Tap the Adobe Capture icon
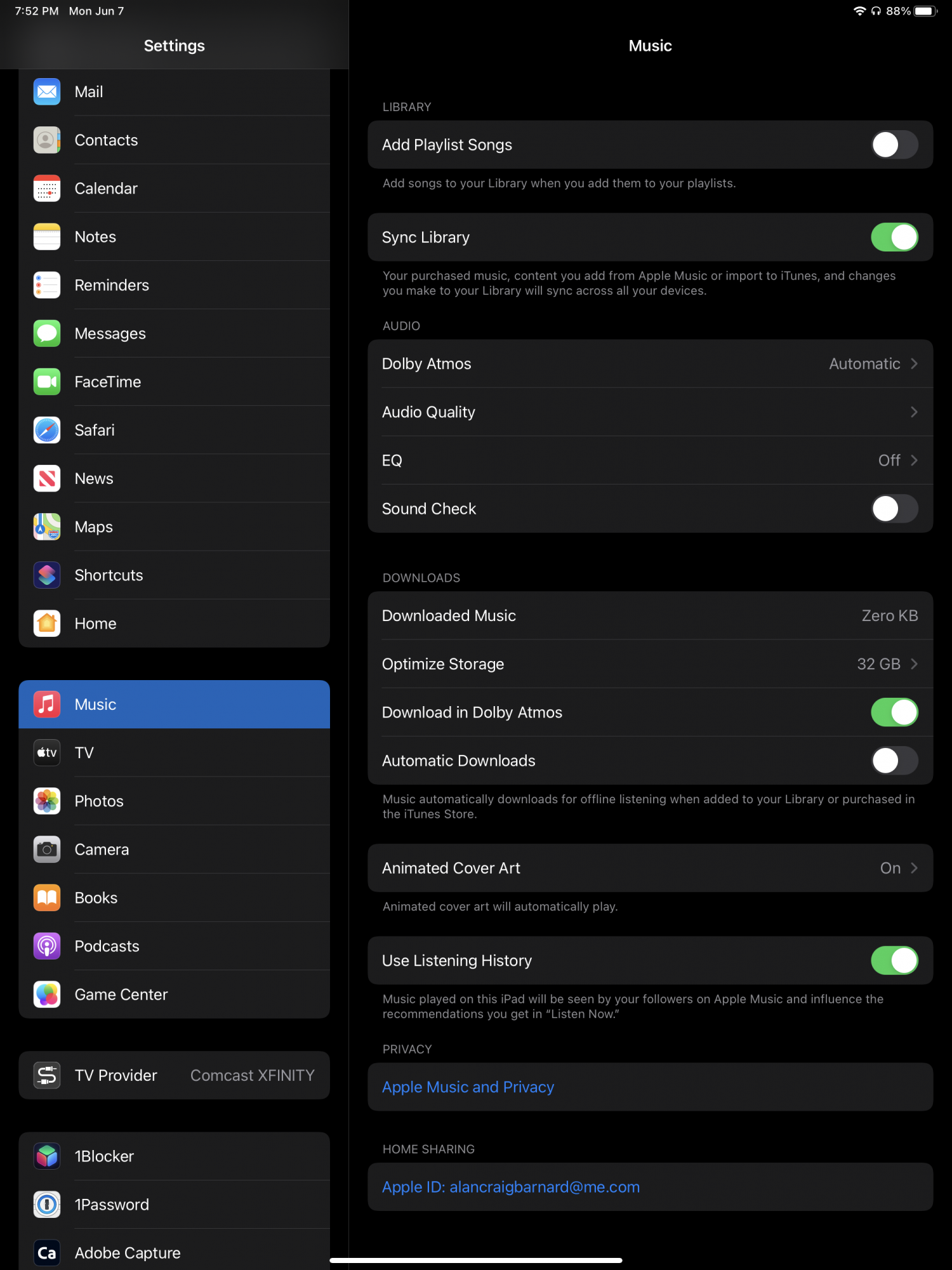 click(x=47, y=1253)
